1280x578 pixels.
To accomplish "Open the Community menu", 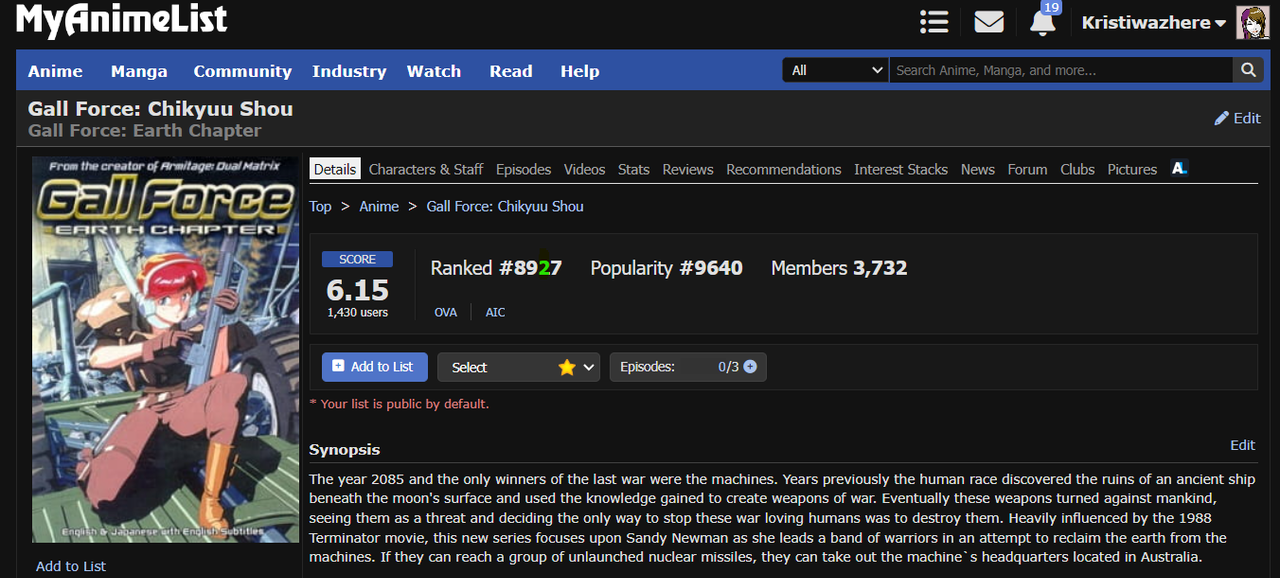I will (243, 71).
